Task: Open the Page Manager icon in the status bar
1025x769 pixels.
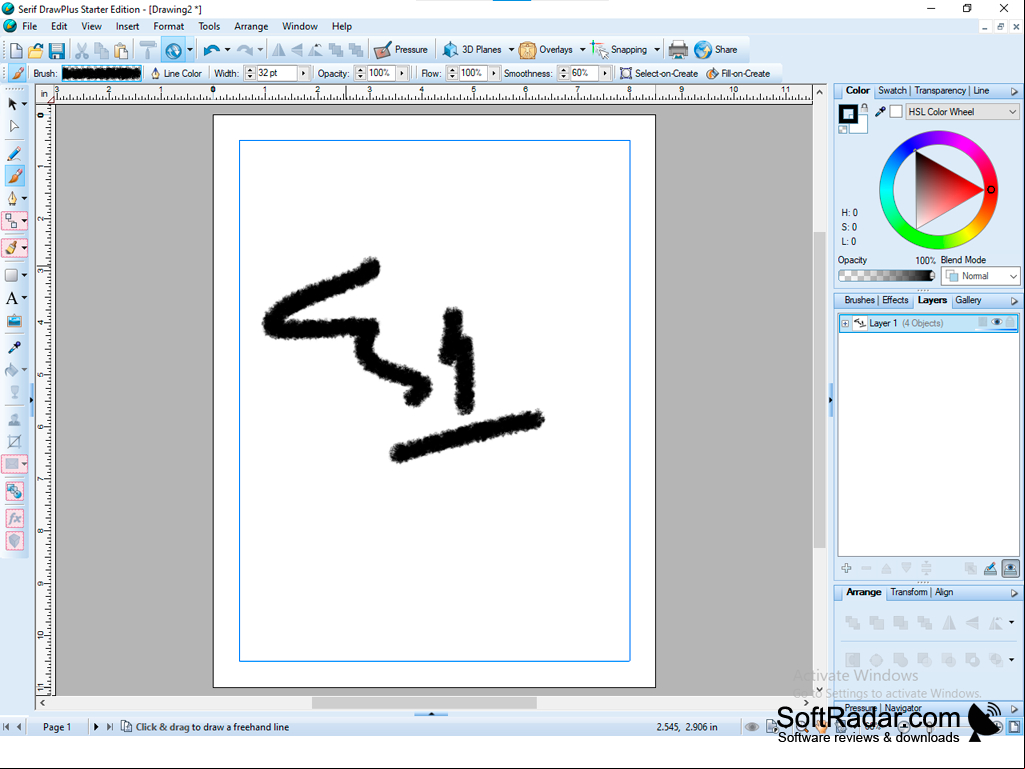Action: tap(127, 726)
